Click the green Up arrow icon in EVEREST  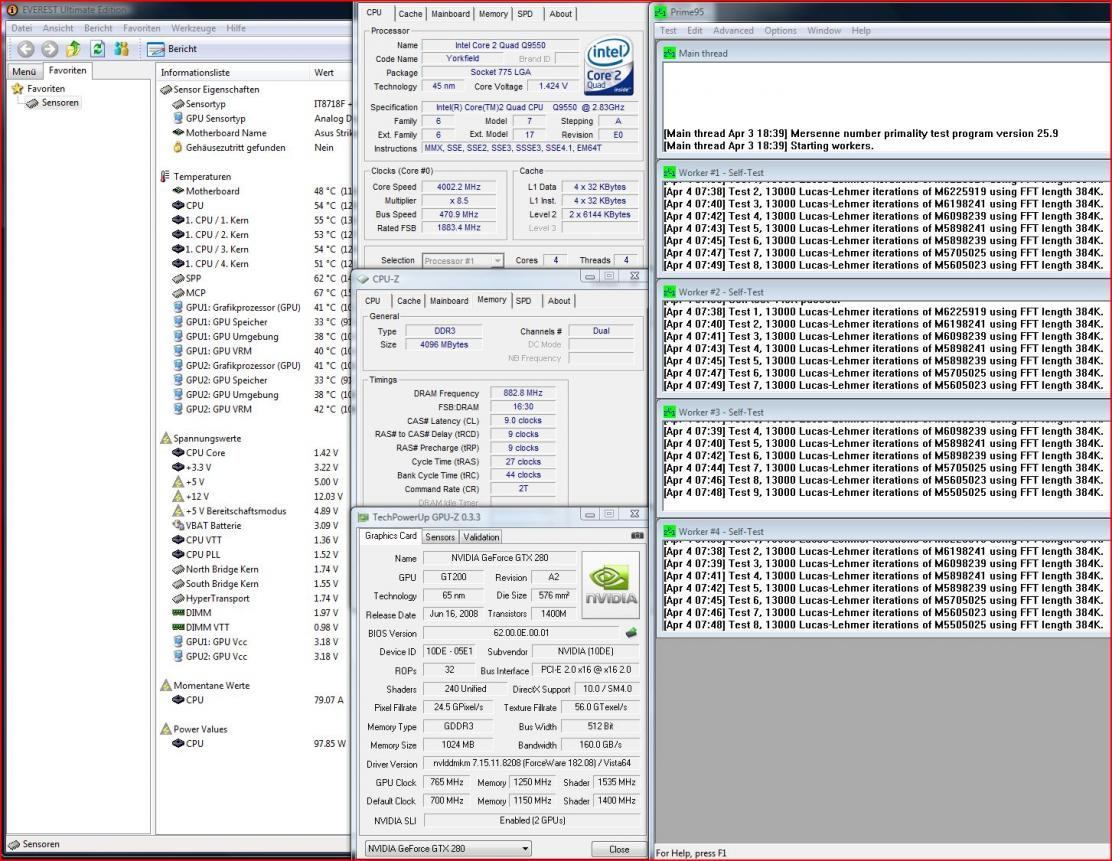pyautogui.click(x=73, y=49)
